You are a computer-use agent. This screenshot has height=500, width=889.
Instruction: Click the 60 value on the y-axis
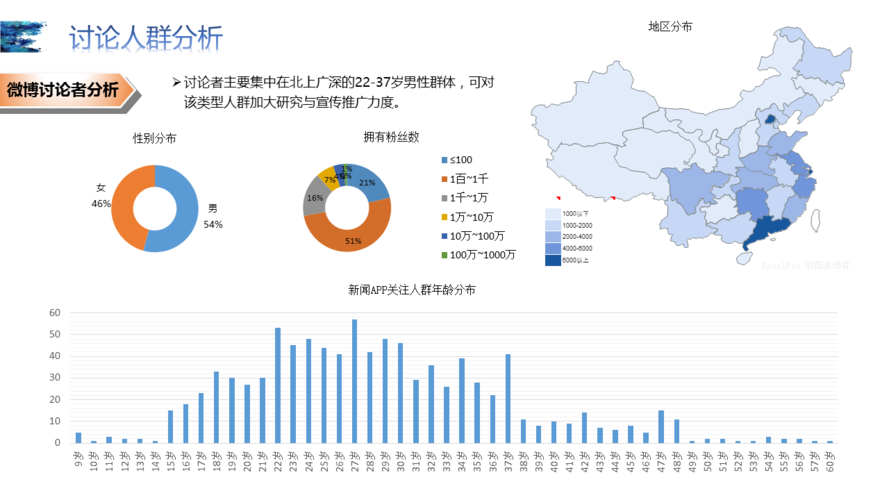[54, 312]
